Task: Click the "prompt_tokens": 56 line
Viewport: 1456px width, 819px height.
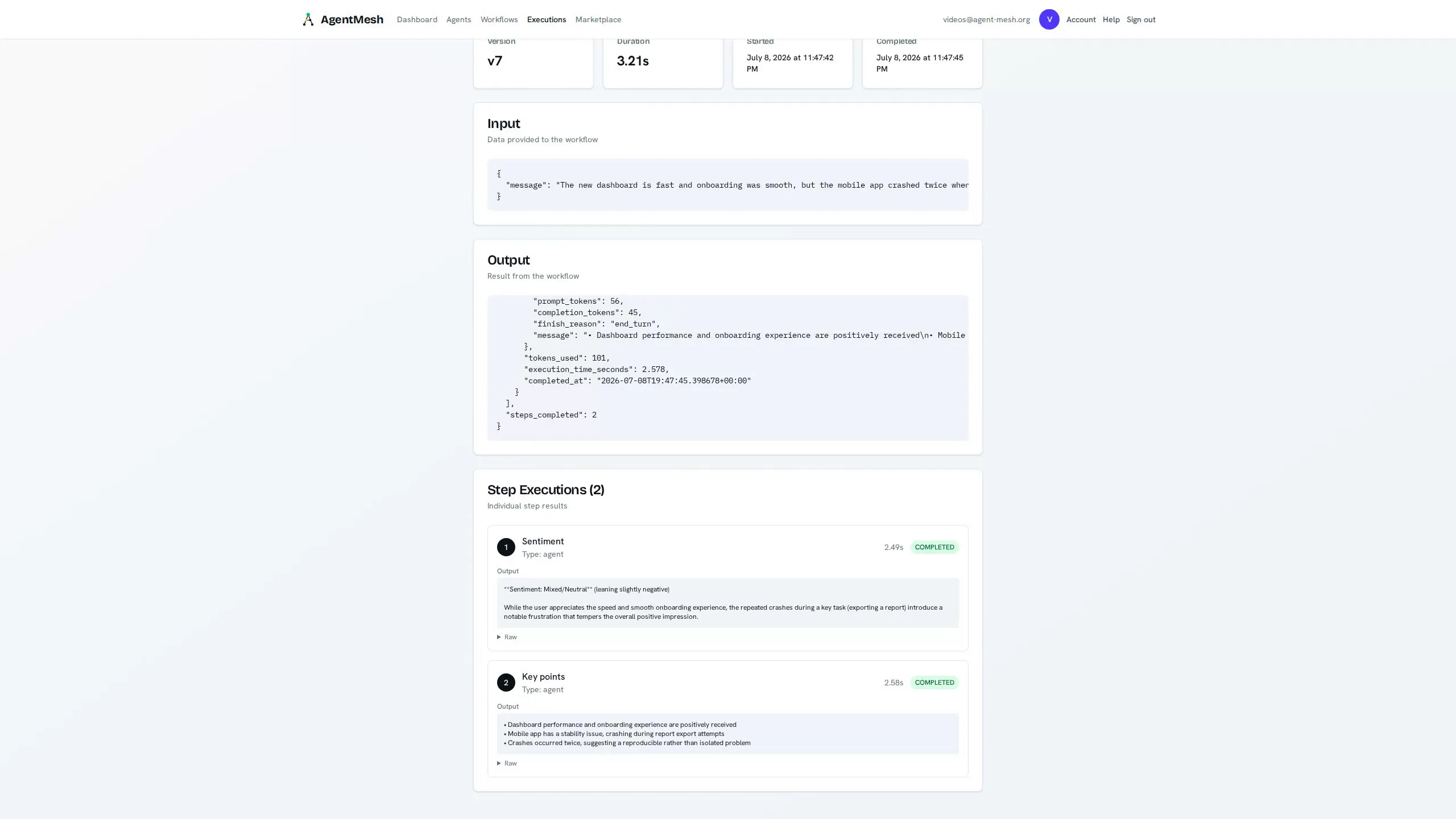Action: pos(578,301)
